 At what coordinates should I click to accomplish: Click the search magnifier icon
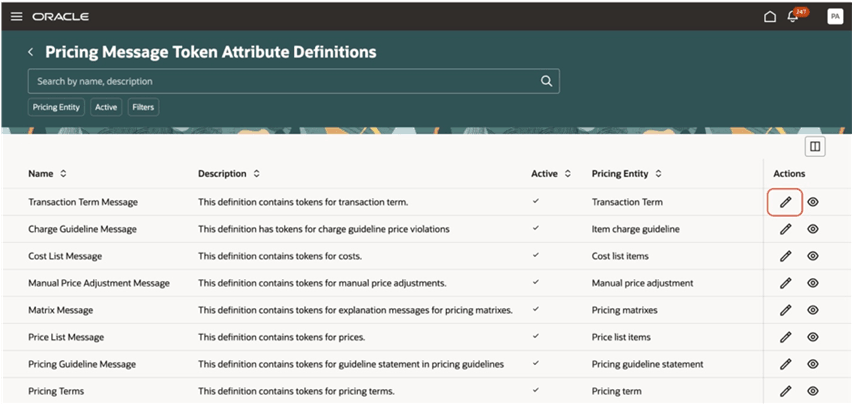coord(546,81)
